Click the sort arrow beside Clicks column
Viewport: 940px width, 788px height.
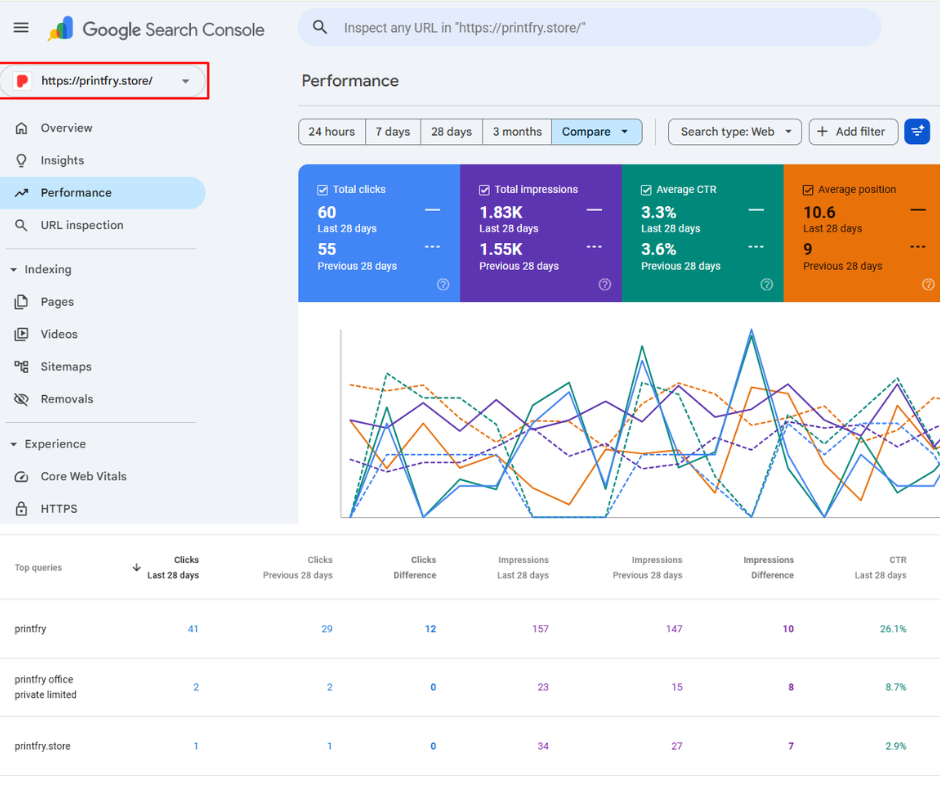point(136,568)
